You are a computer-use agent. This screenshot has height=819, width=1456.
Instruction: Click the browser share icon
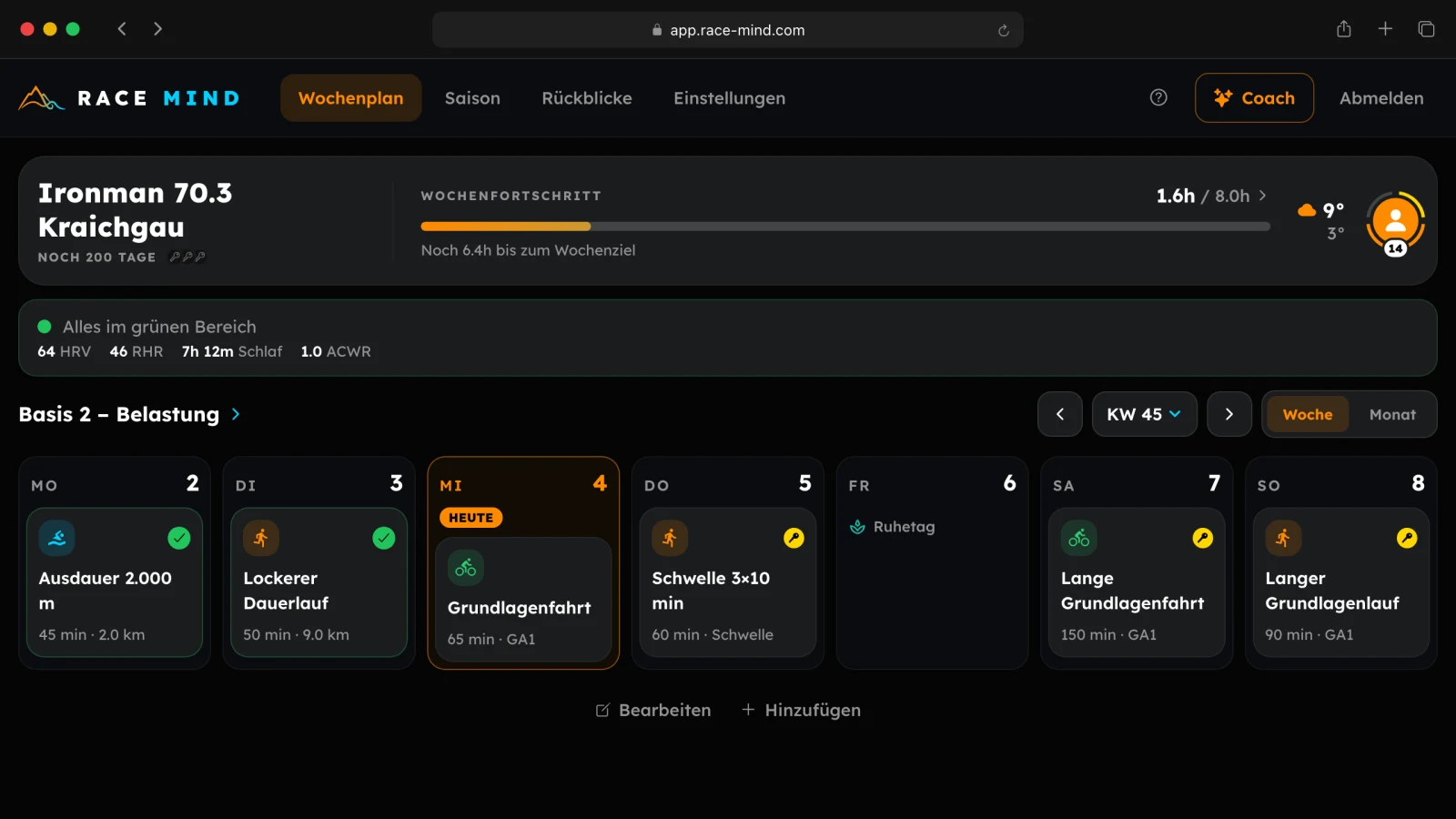point(1344,29)
